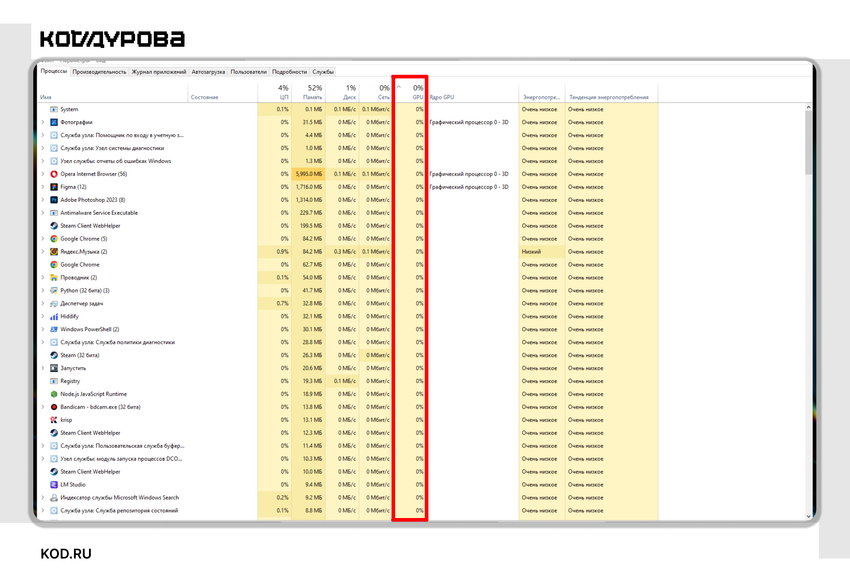Sort by the ЦП column header
850x582 pixels.
point(274,92)
